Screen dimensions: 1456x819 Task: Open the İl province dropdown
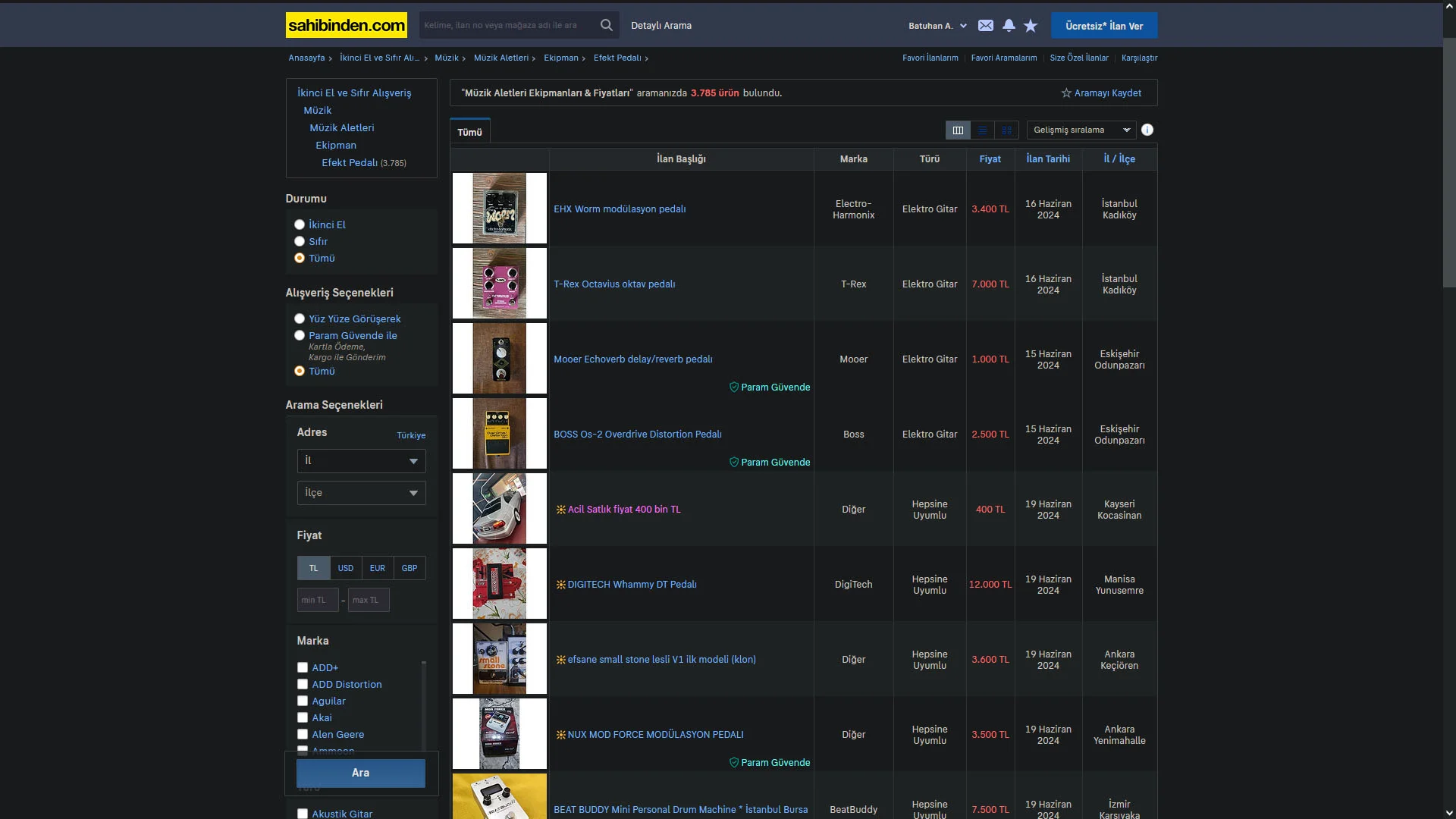[361, 461]
